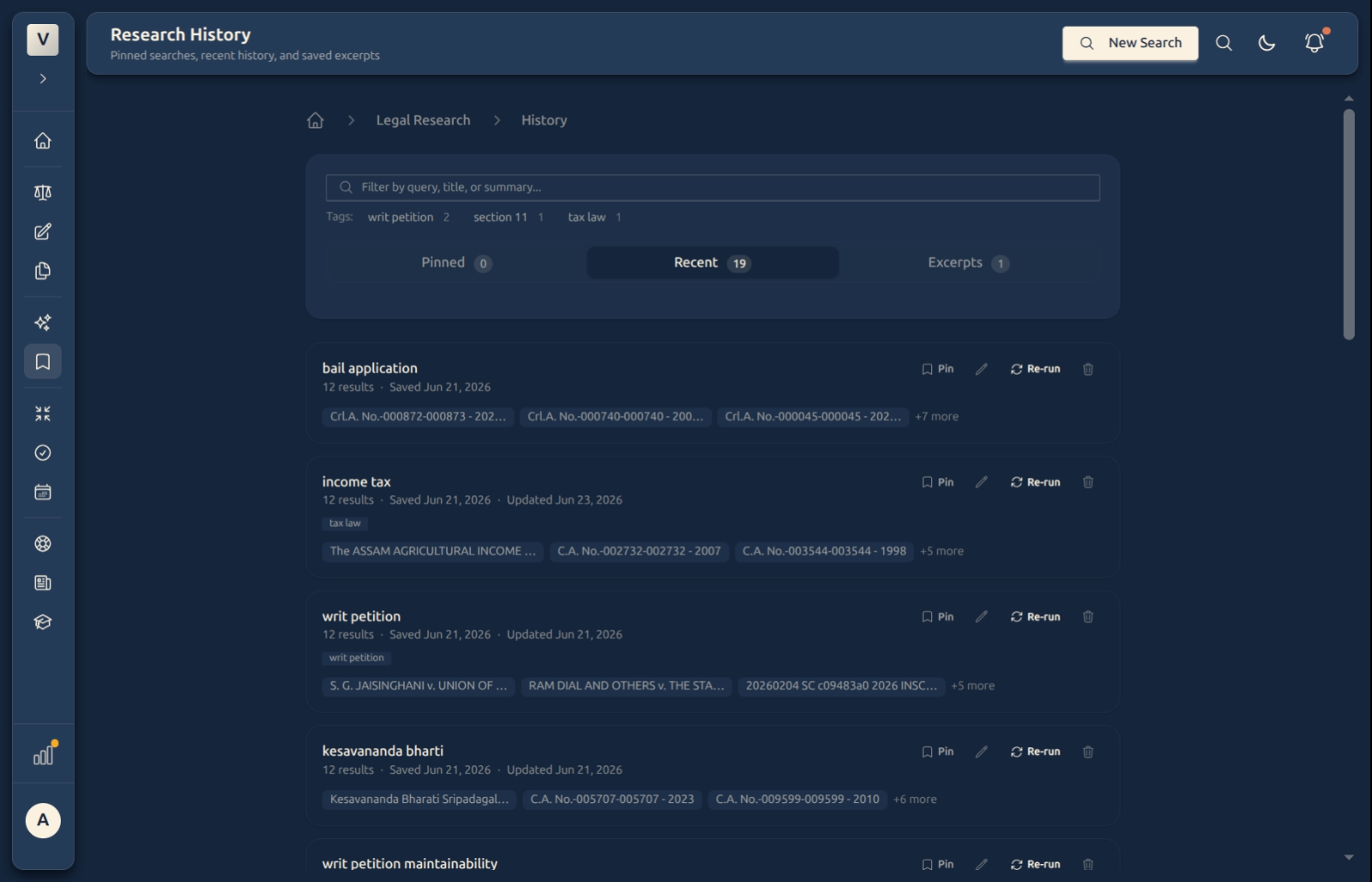Filter by the writ petition tag

(x=408, y=217)
